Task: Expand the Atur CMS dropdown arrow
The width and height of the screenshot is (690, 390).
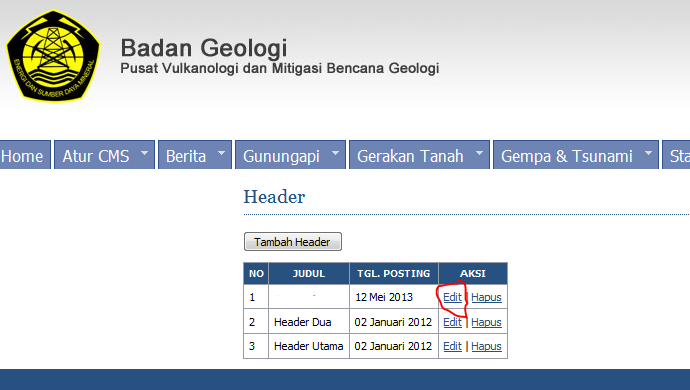Action: 144,153
